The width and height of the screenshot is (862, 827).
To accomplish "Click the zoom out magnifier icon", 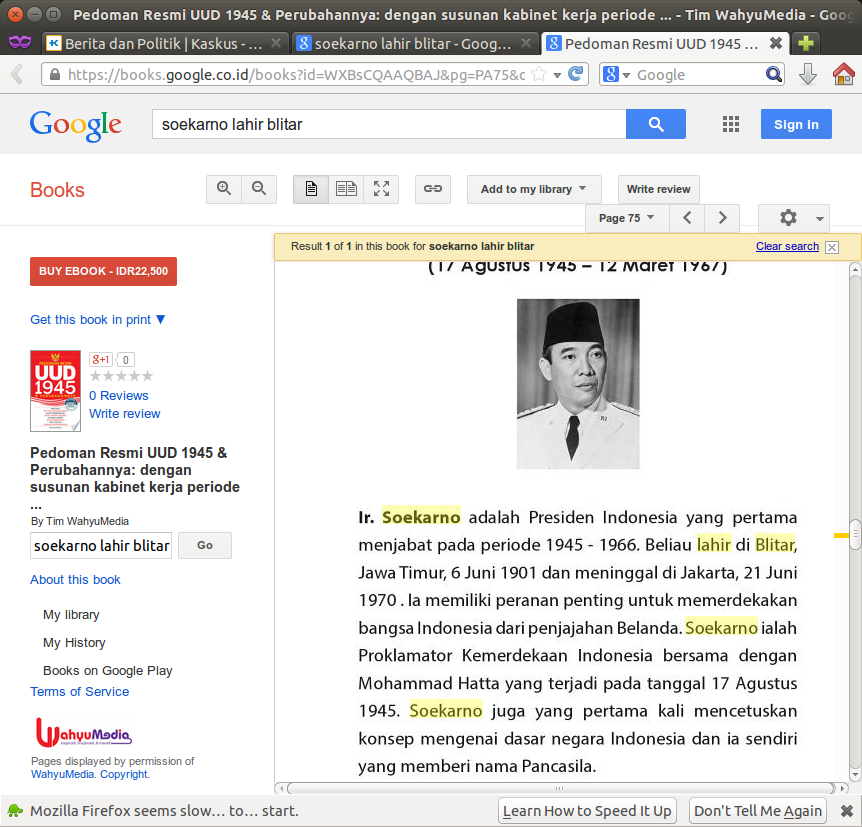I will tap(259, 189).
